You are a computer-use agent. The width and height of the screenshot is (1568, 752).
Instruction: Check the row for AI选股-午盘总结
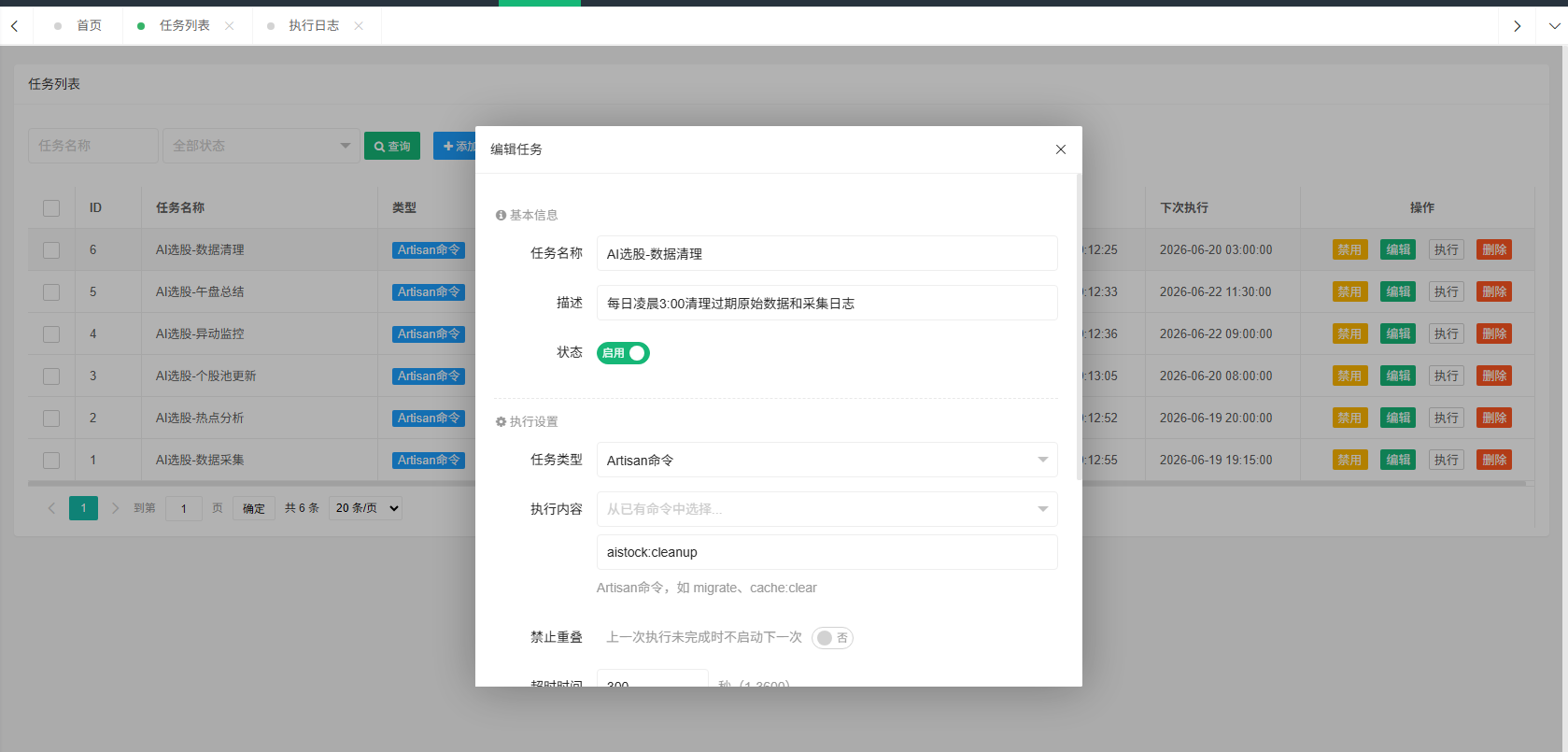[x=51, y=292]
